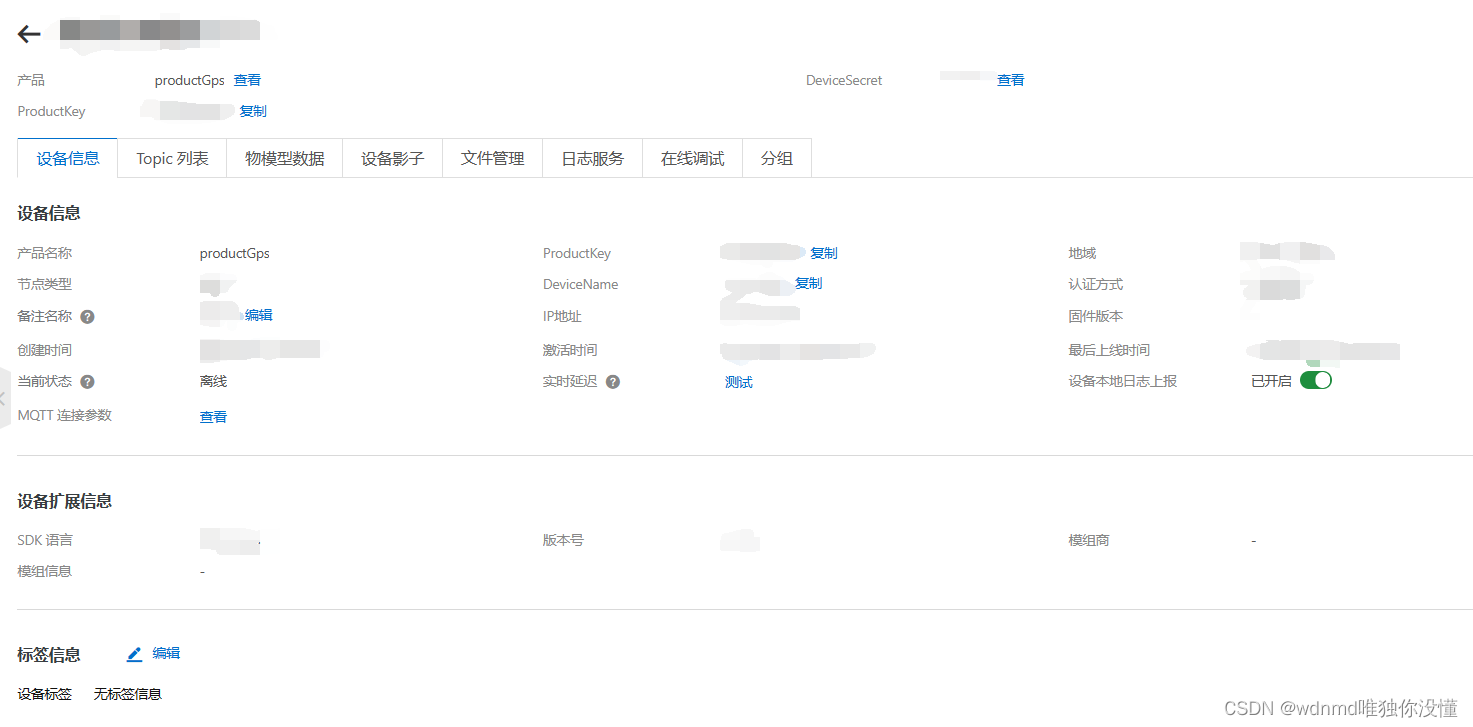This screenshot has height=727, width=1473.
Task: Copy the ProductKey with 复制 link
Action: tap(823, 252)
